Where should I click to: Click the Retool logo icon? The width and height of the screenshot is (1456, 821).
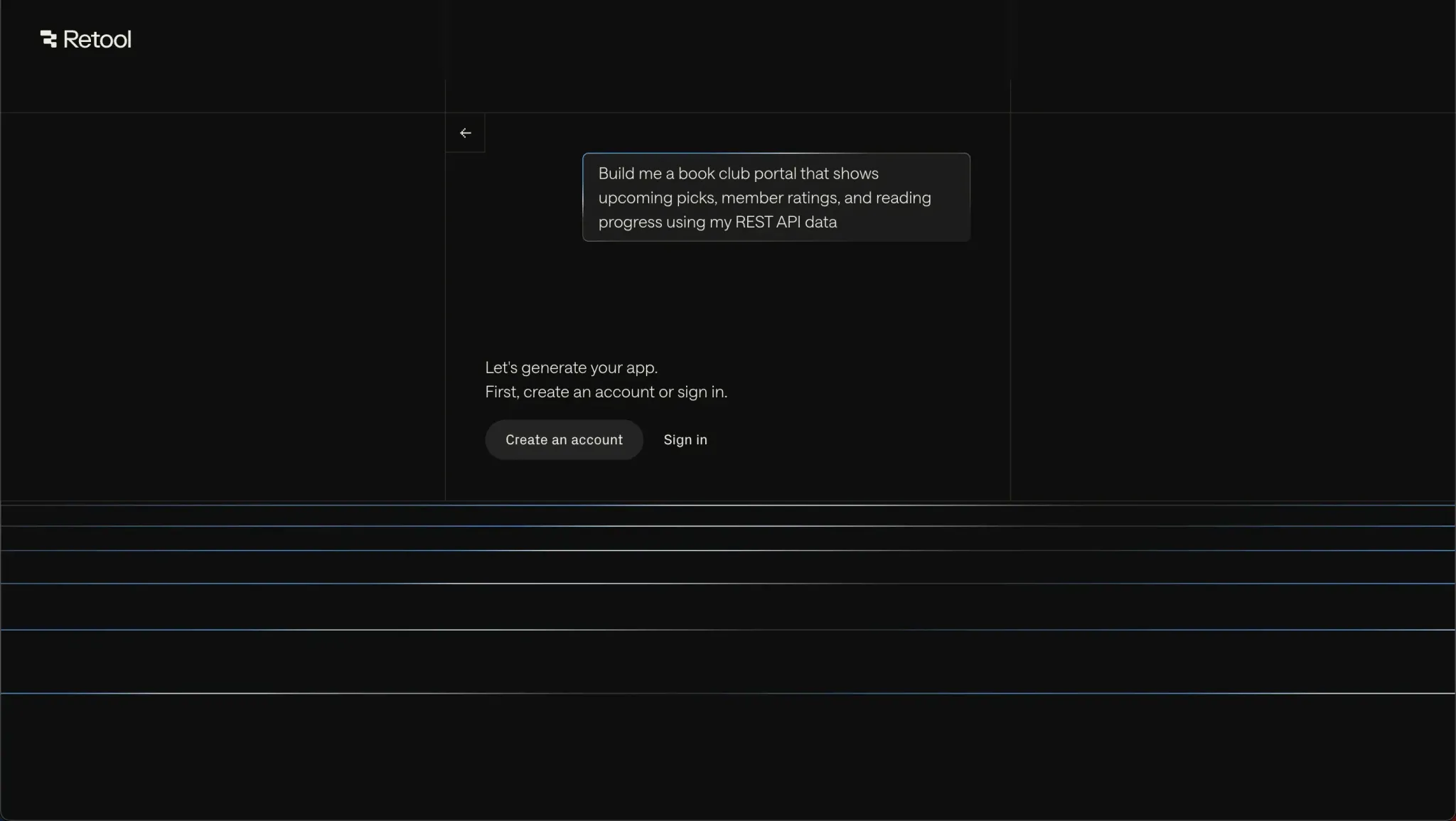48,39
